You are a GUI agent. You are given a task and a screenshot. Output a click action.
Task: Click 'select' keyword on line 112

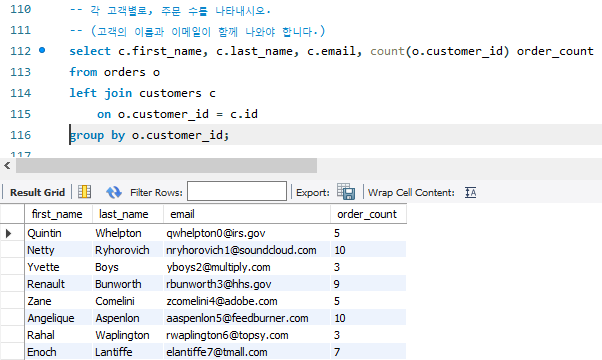pyautogui.click(x=89, y=51)
